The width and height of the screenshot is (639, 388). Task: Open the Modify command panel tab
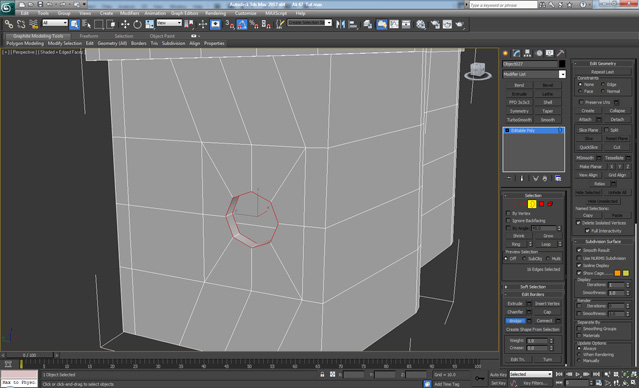coord(517,53)
